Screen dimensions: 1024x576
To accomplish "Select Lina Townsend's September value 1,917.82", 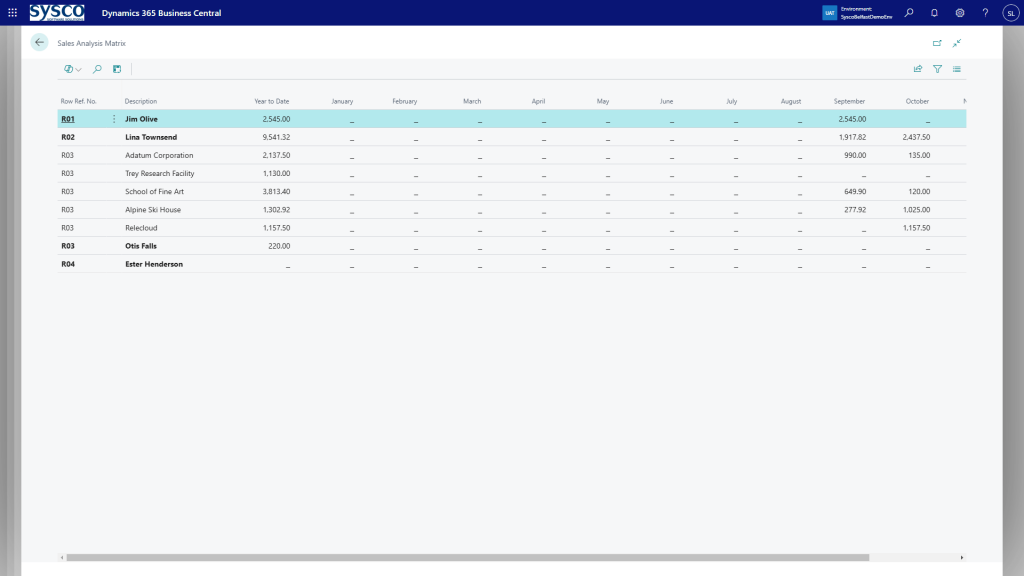I will tap(852, 137).
